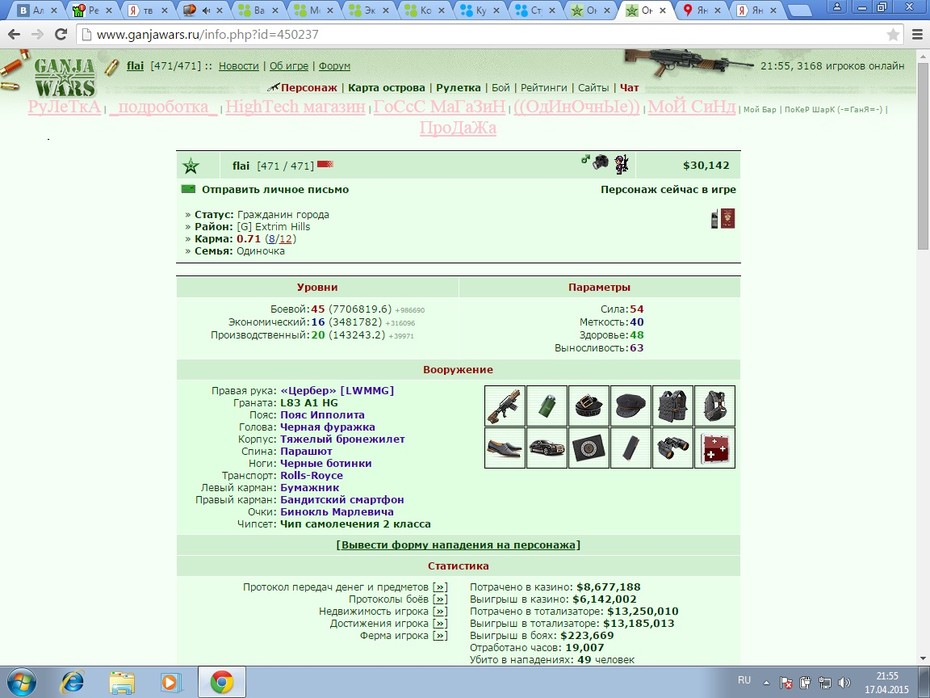Click the RU language indicator in taskbar
930x698 pixels.
pyautogui.click(x=744, y=681)
